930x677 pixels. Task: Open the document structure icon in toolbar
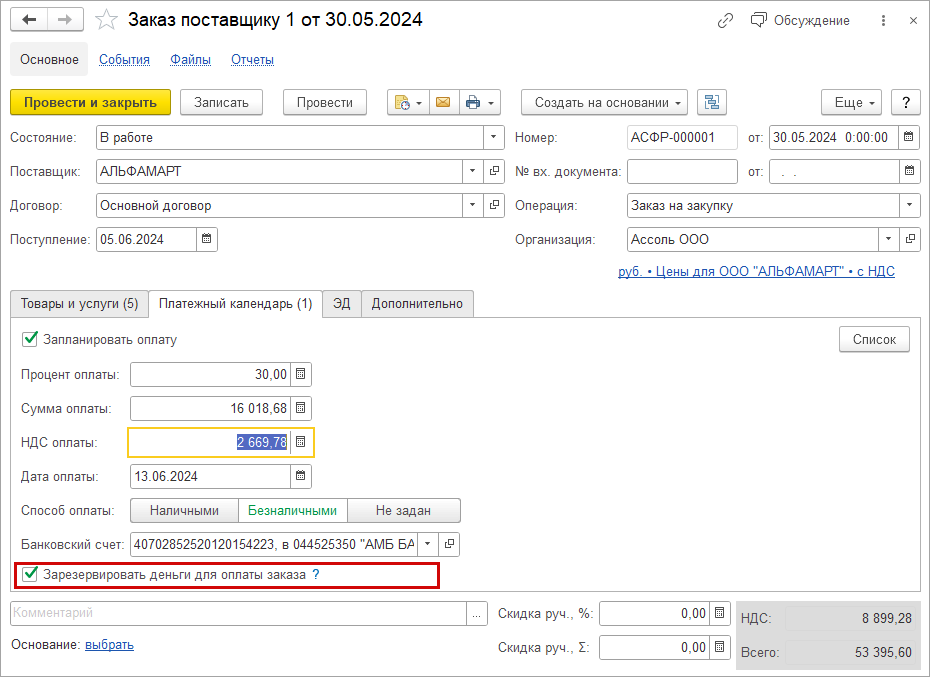pos(712,102)
